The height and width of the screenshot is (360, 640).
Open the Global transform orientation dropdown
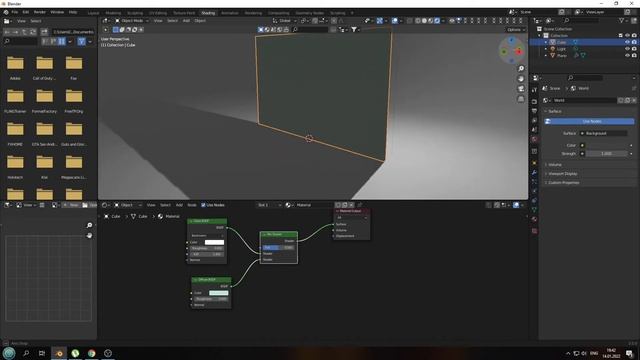(x=284, y=20)
